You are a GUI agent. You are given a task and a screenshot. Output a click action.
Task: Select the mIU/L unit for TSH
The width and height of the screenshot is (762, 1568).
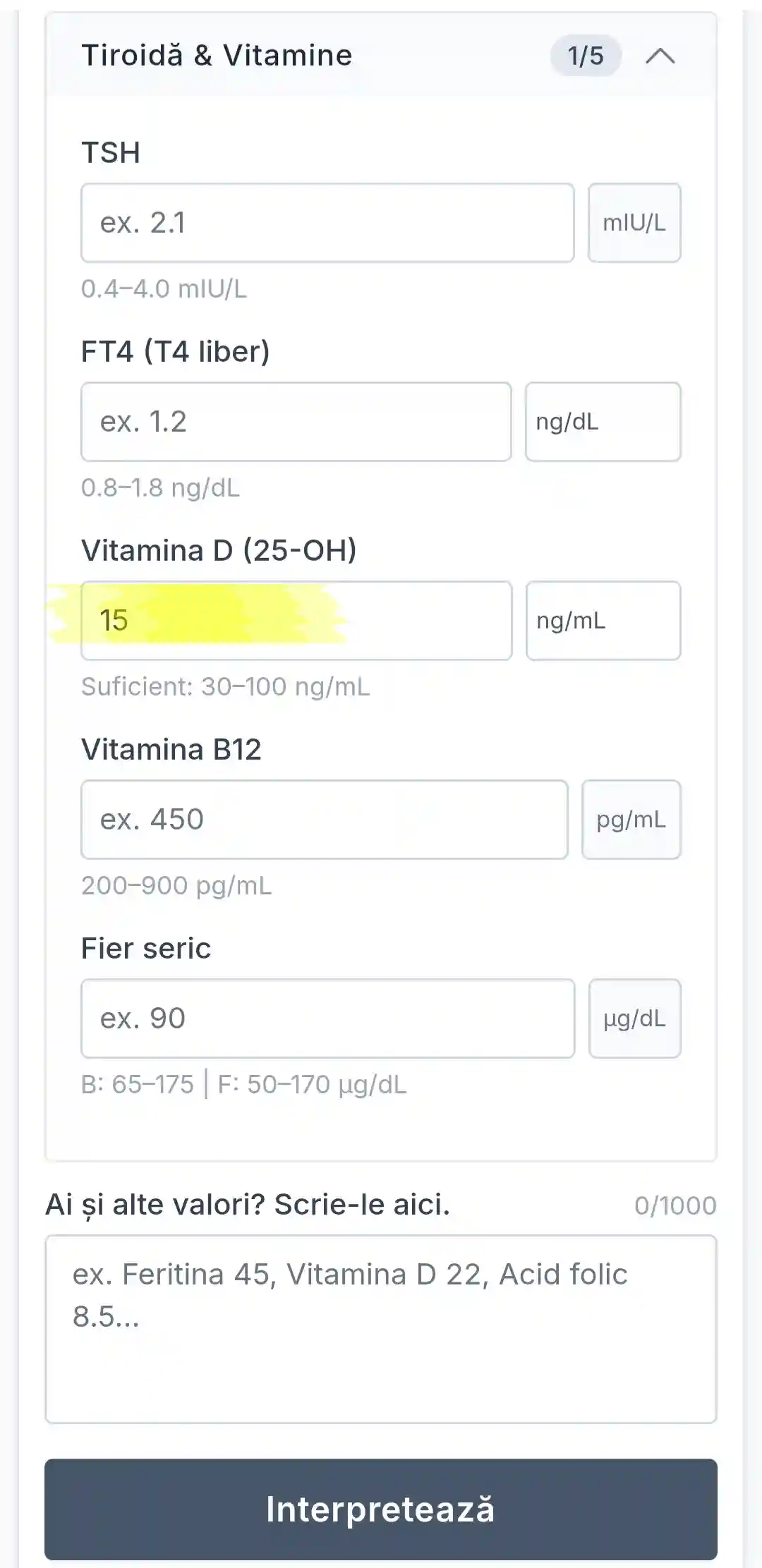tap(634, 223)
